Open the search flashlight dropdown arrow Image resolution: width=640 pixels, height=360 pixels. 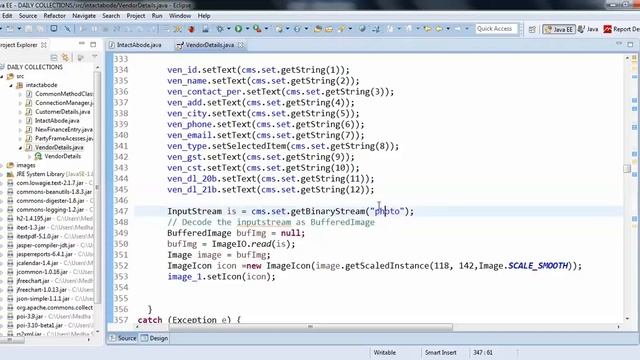(350, 29)
